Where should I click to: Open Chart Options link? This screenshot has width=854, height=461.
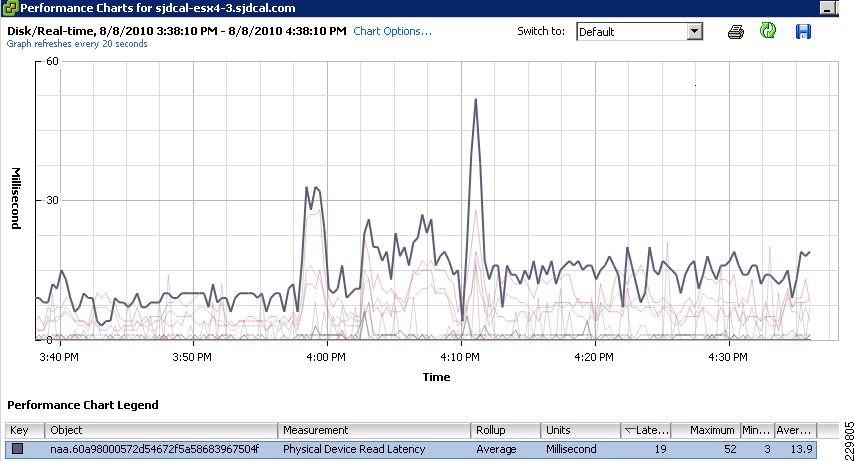tap(393, 31)
